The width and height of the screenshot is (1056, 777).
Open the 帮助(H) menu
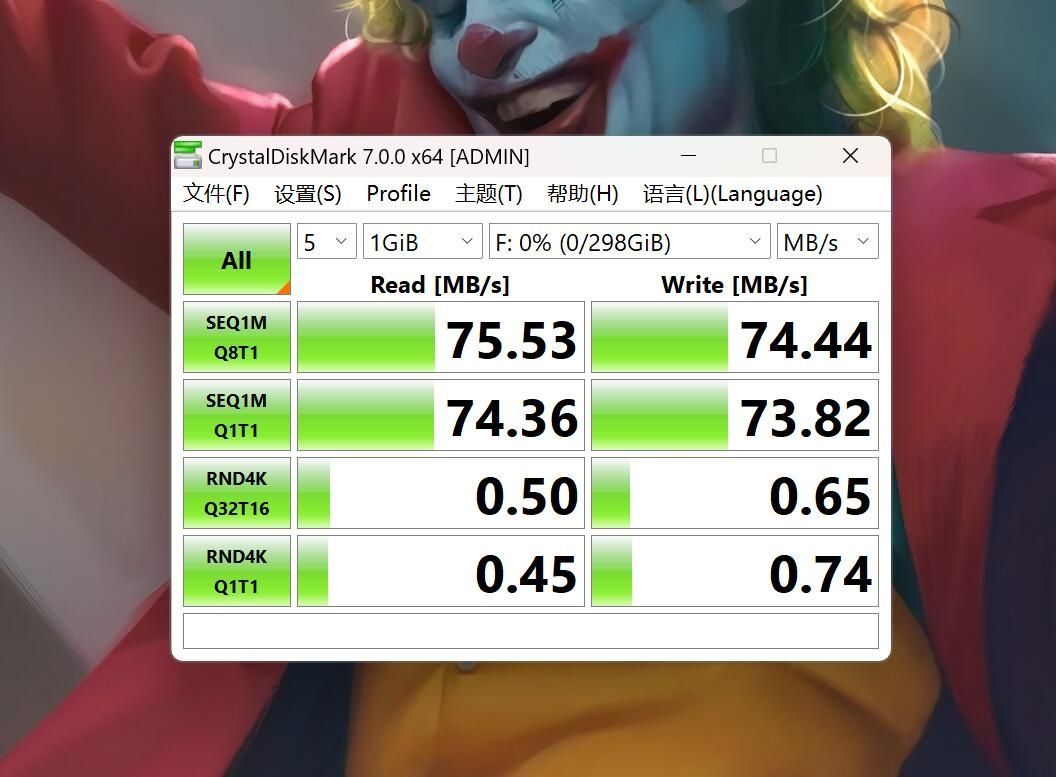coord(583,194)
